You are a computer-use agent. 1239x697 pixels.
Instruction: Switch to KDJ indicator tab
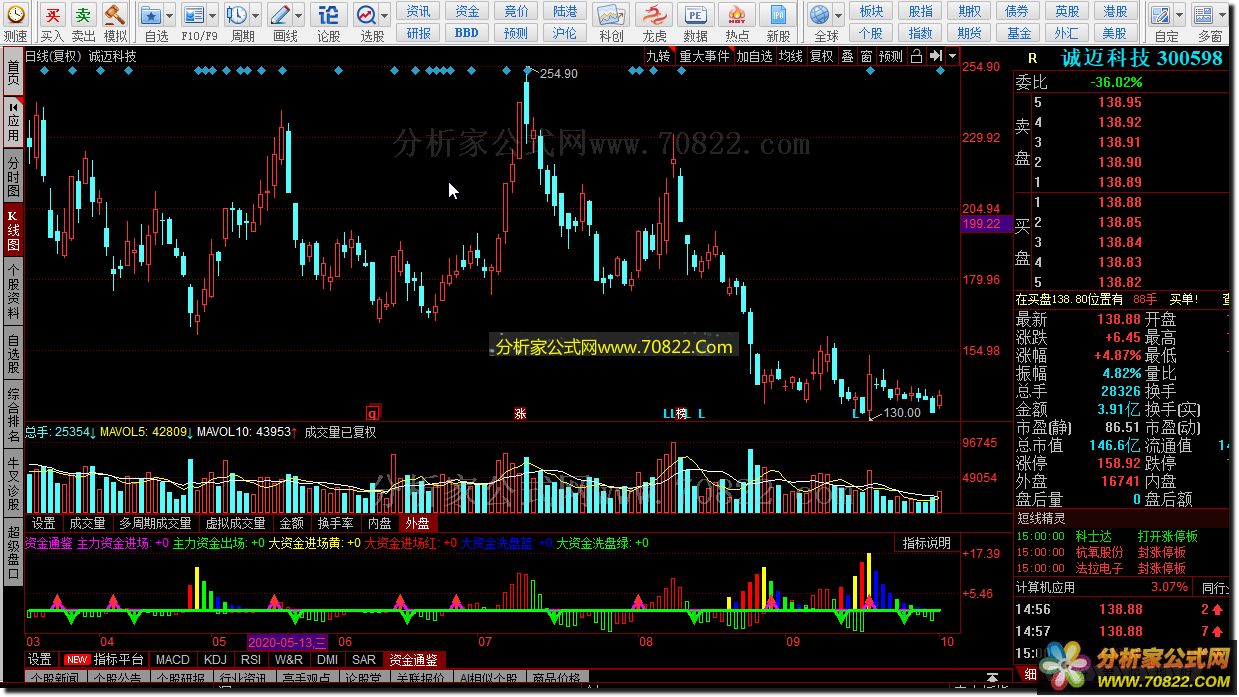point(215,660)
